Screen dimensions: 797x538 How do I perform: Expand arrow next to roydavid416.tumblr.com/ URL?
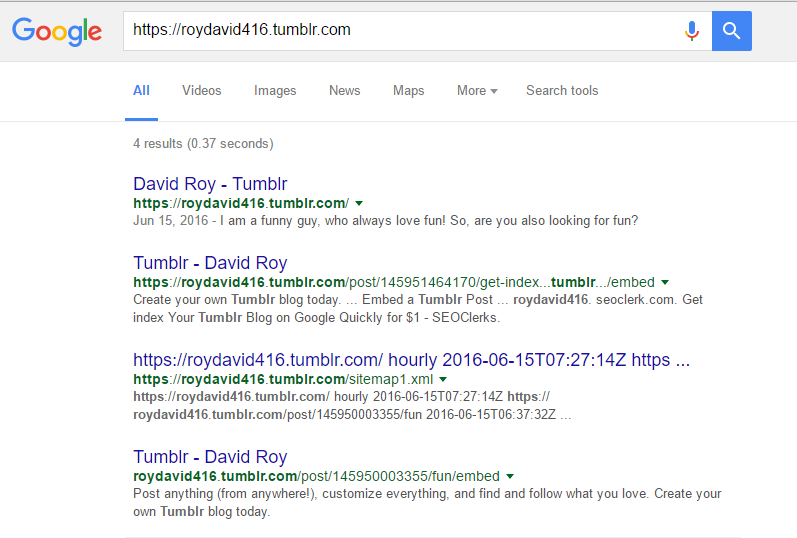(x=359, y=203)
